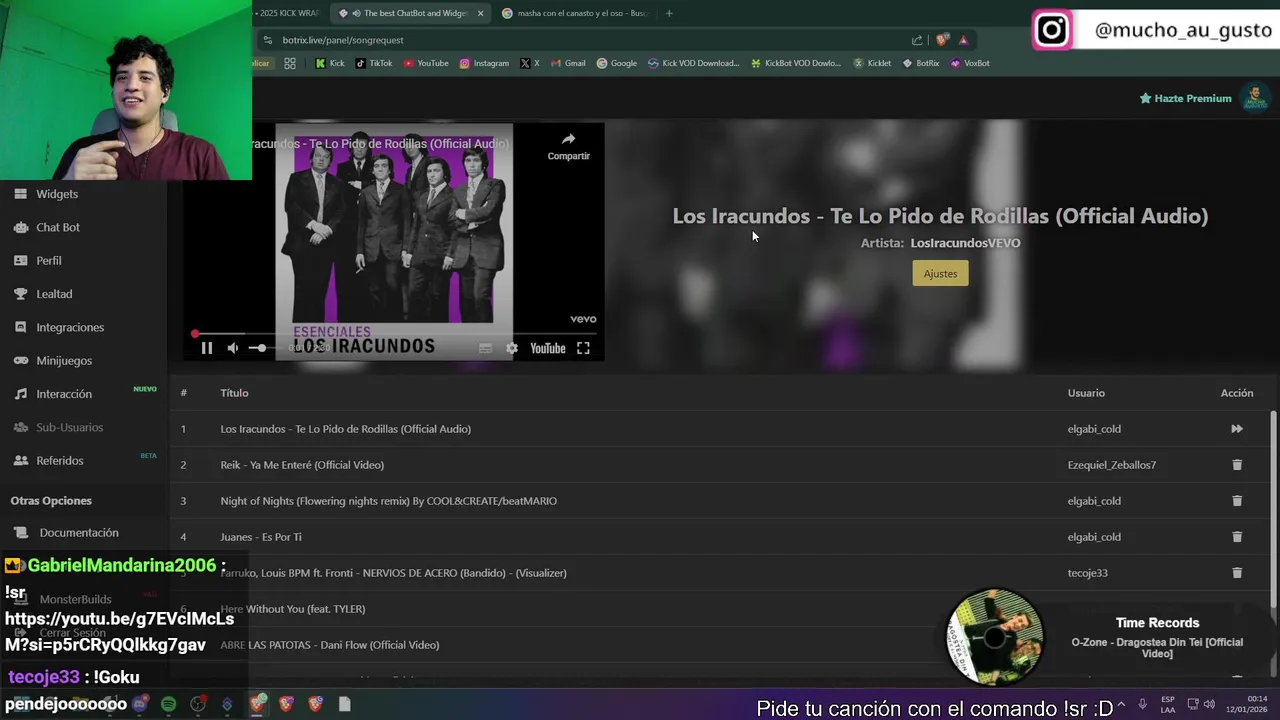Open Spotify from the taskbar
The height and width of the screenshot is (720, 1280).
168,704
